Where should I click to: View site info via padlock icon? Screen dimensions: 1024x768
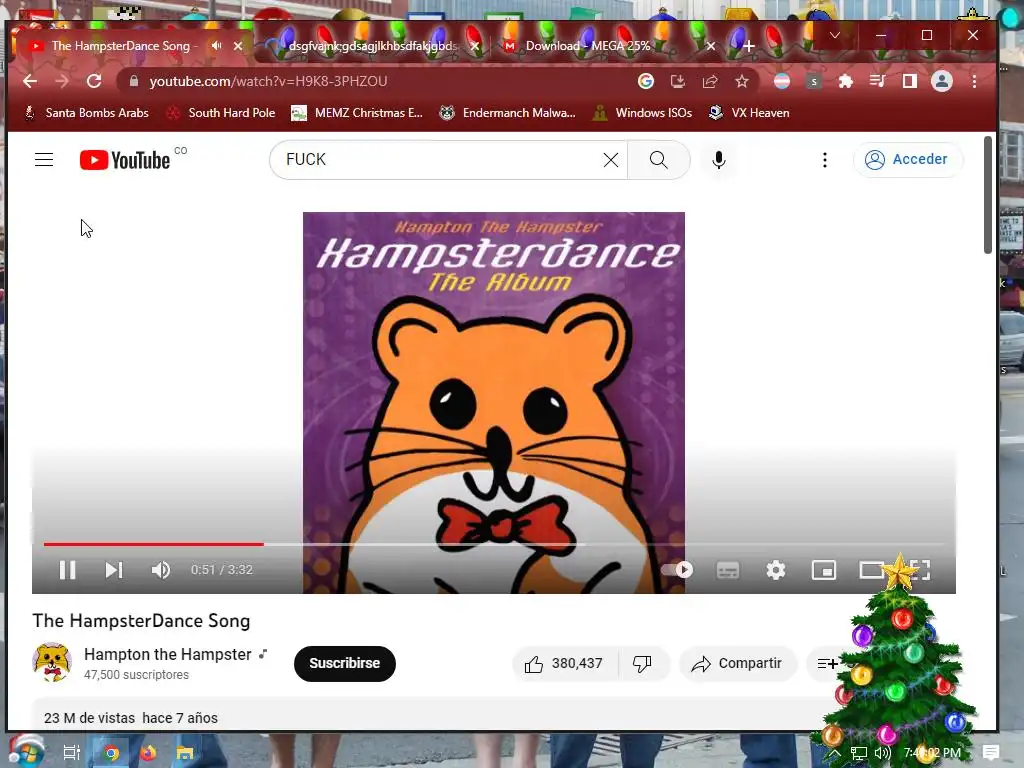point(134,81)
